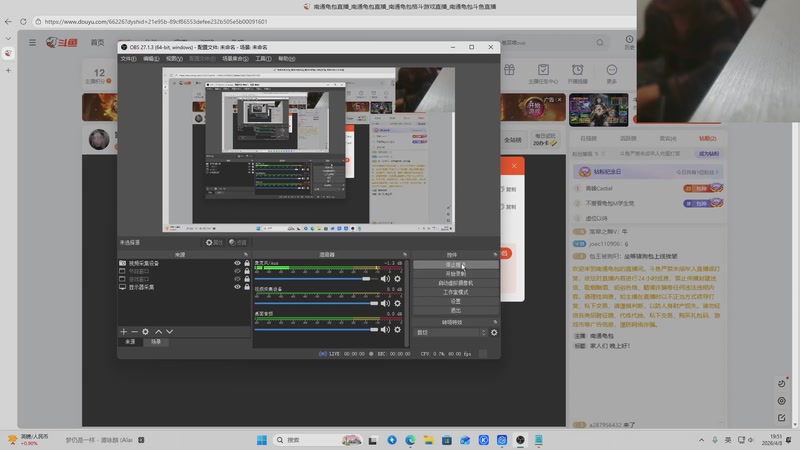Toggle lock on 显示器采集 source

[247, 287]
